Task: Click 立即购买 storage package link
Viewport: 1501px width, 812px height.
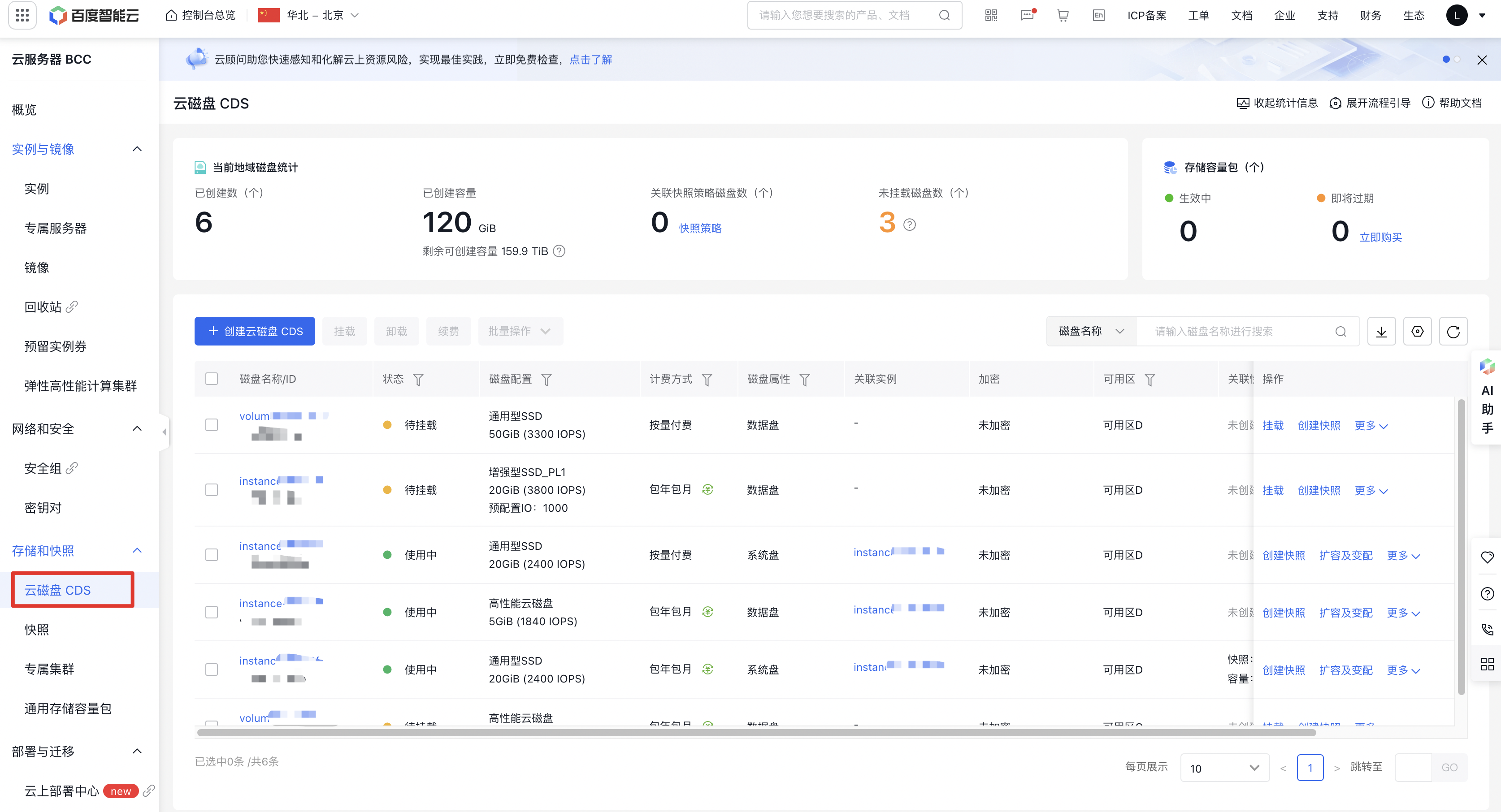Action: pyautogui.click(x=1380, y=237)
